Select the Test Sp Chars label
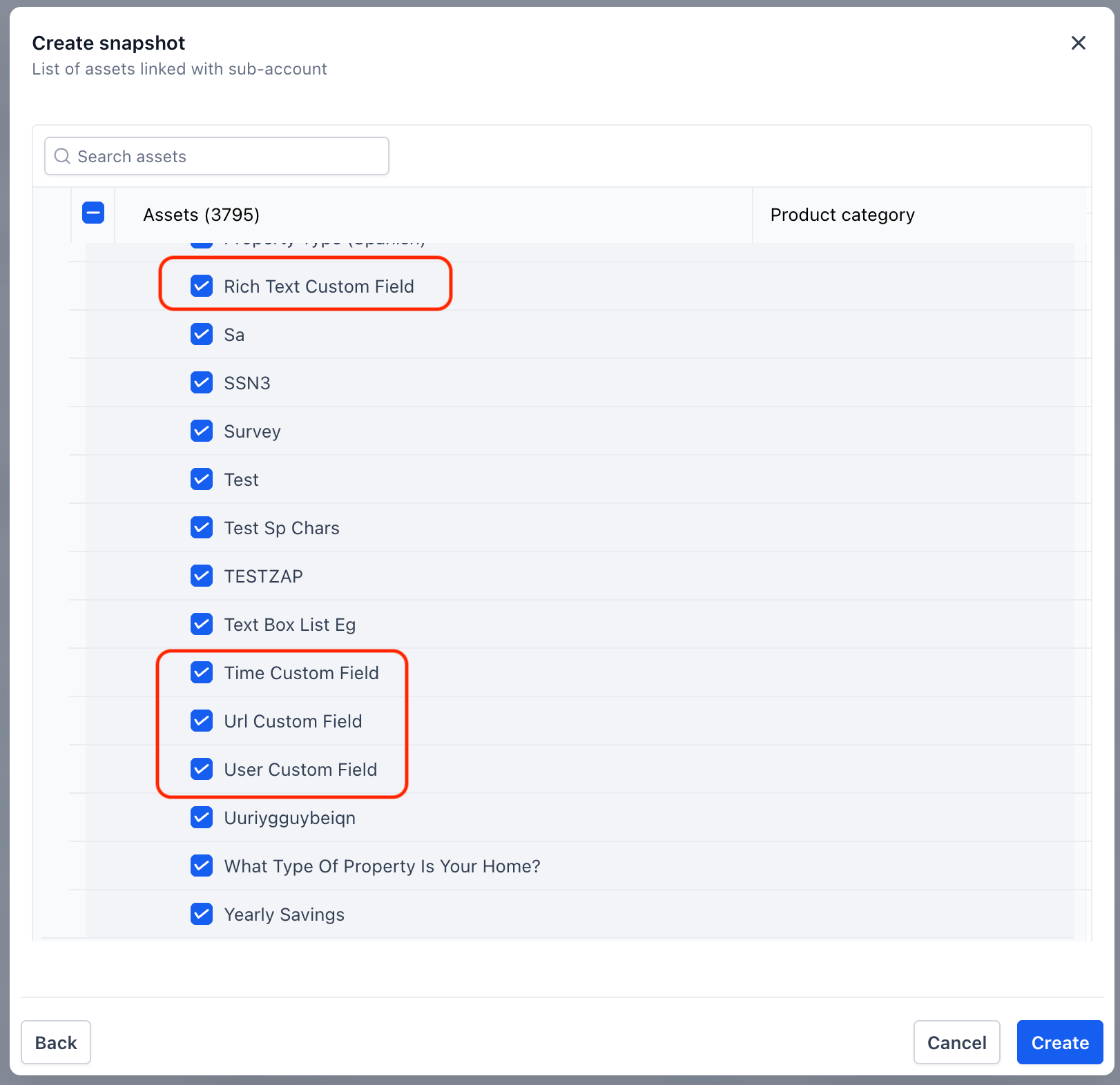 point(282,528)
